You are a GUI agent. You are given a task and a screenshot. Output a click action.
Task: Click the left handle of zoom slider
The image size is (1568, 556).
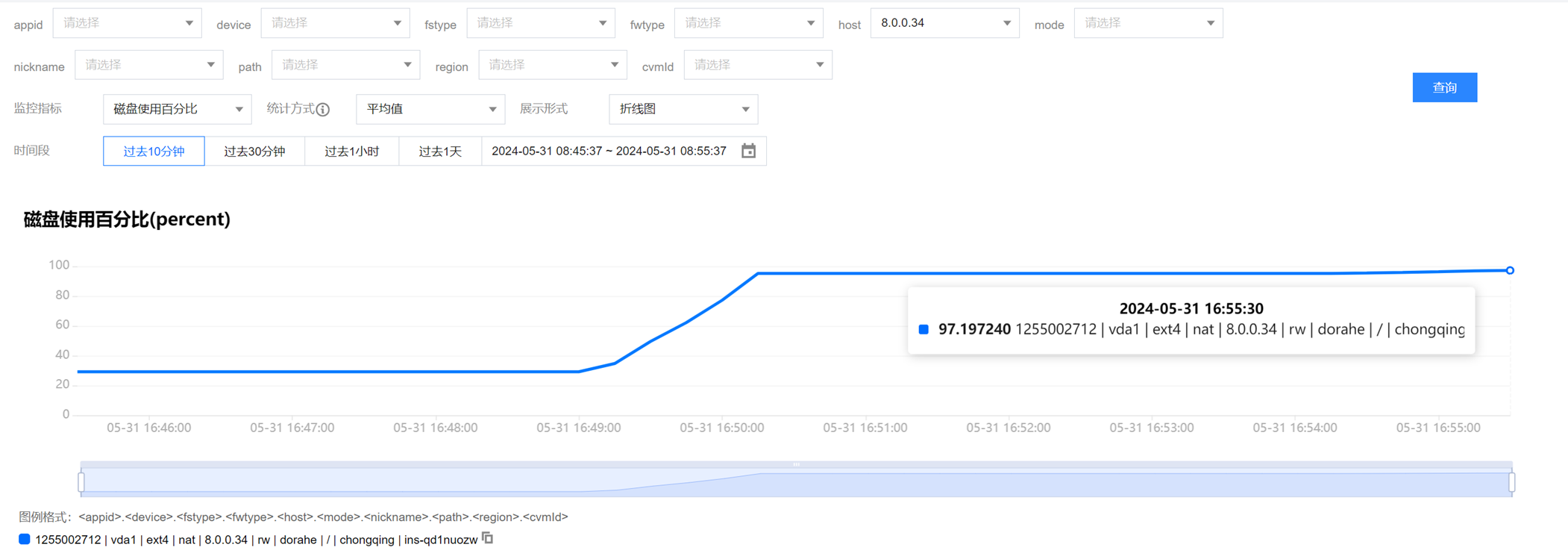pyautogui.click(x=81, y=482)
